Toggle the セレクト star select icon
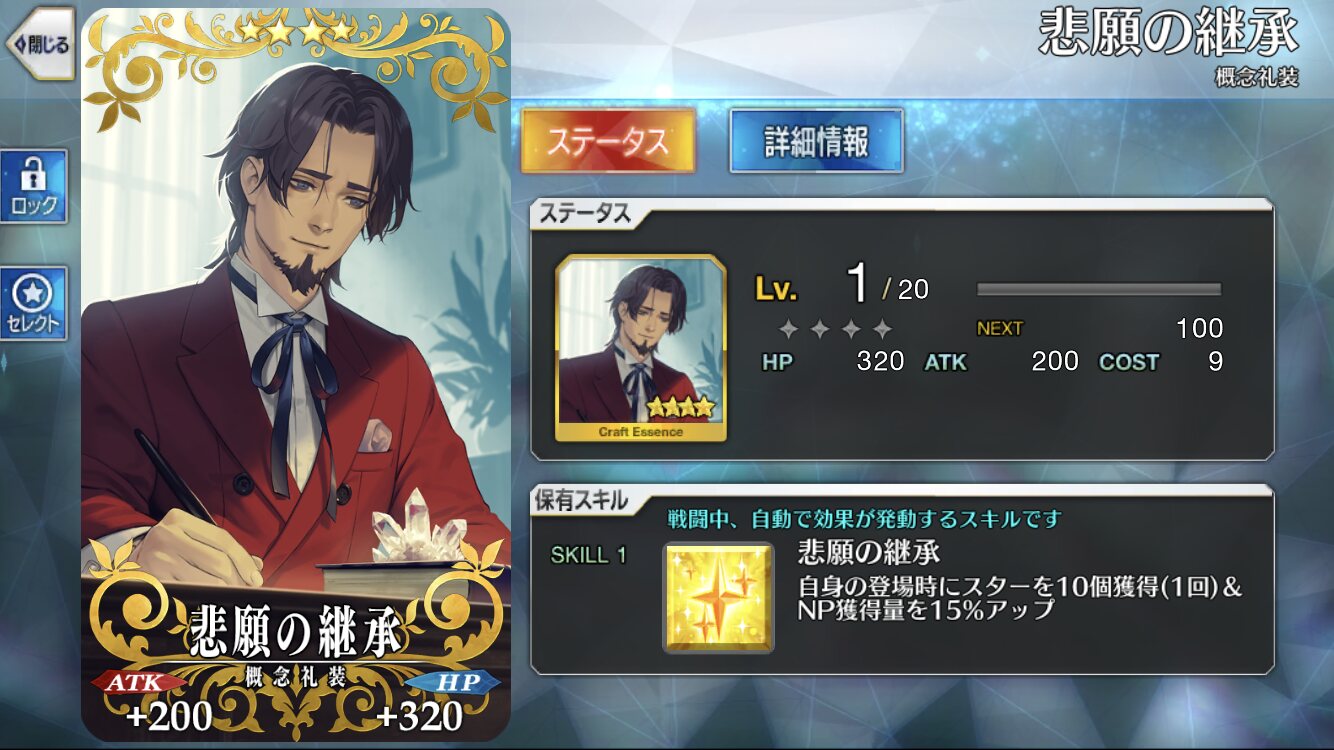This screenshot has width=1334, height=750. click(x=34, y=303)
